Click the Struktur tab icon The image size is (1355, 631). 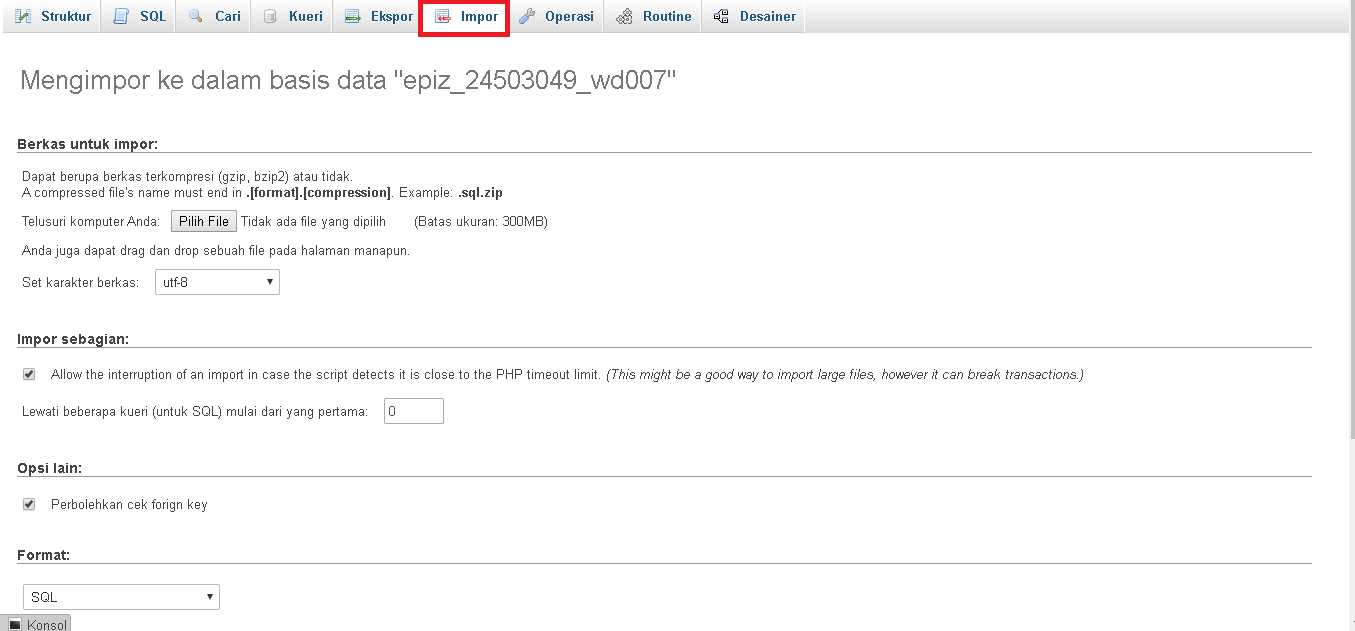[23, 16]
